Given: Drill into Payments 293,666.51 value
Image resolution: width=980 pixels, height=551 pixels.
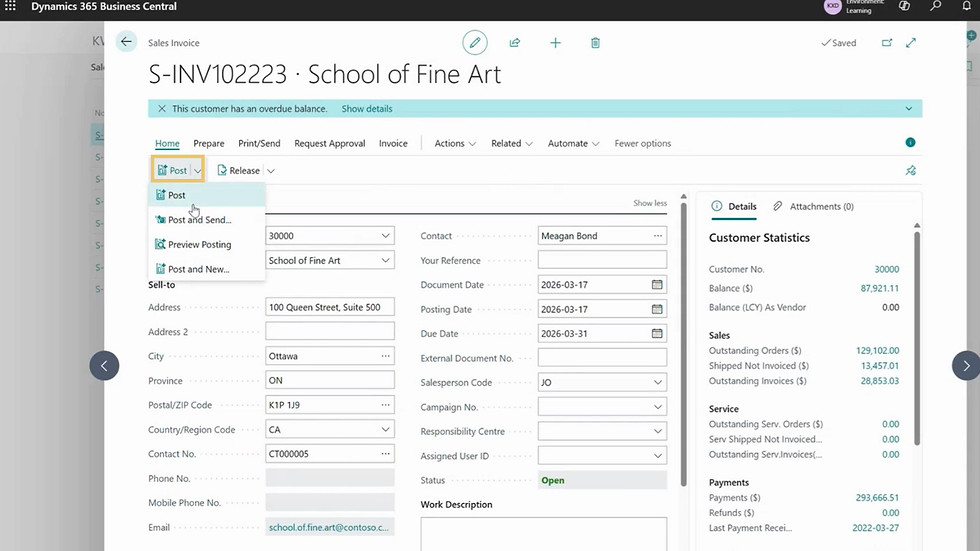Looking at the screenshot, I should coord(877,498).
